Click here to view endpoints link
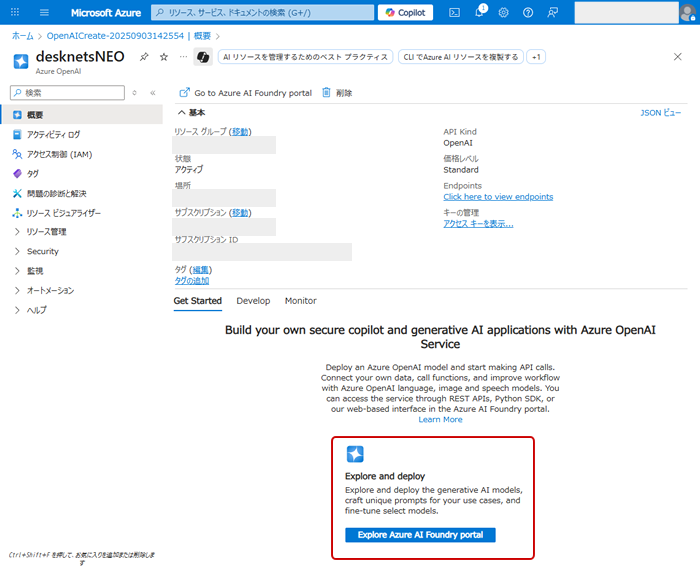 tap(498, 197)
